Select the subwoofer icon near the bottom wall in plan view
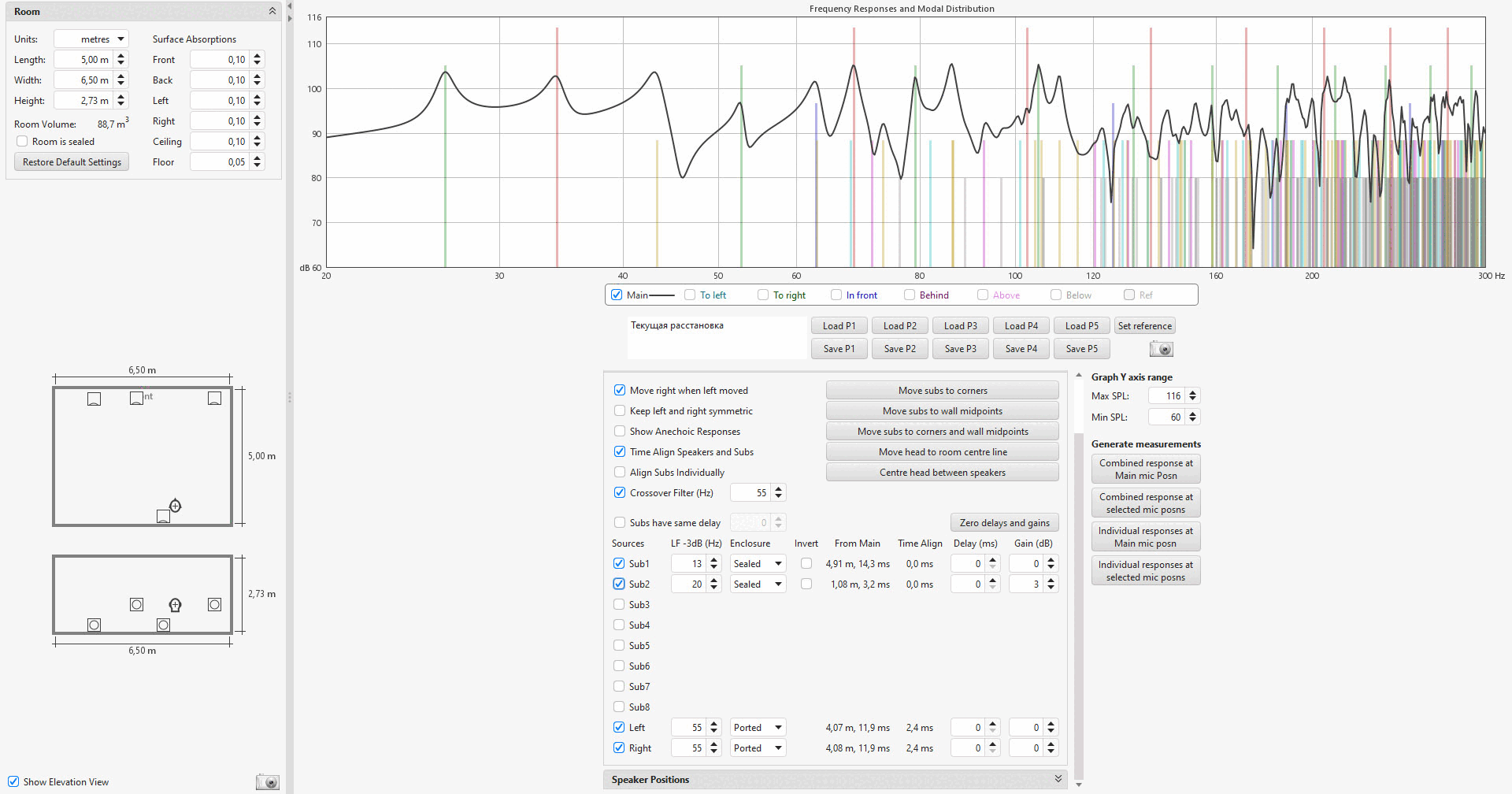The width and height of the screenshot is (1512, 794). tap(163, 517)
